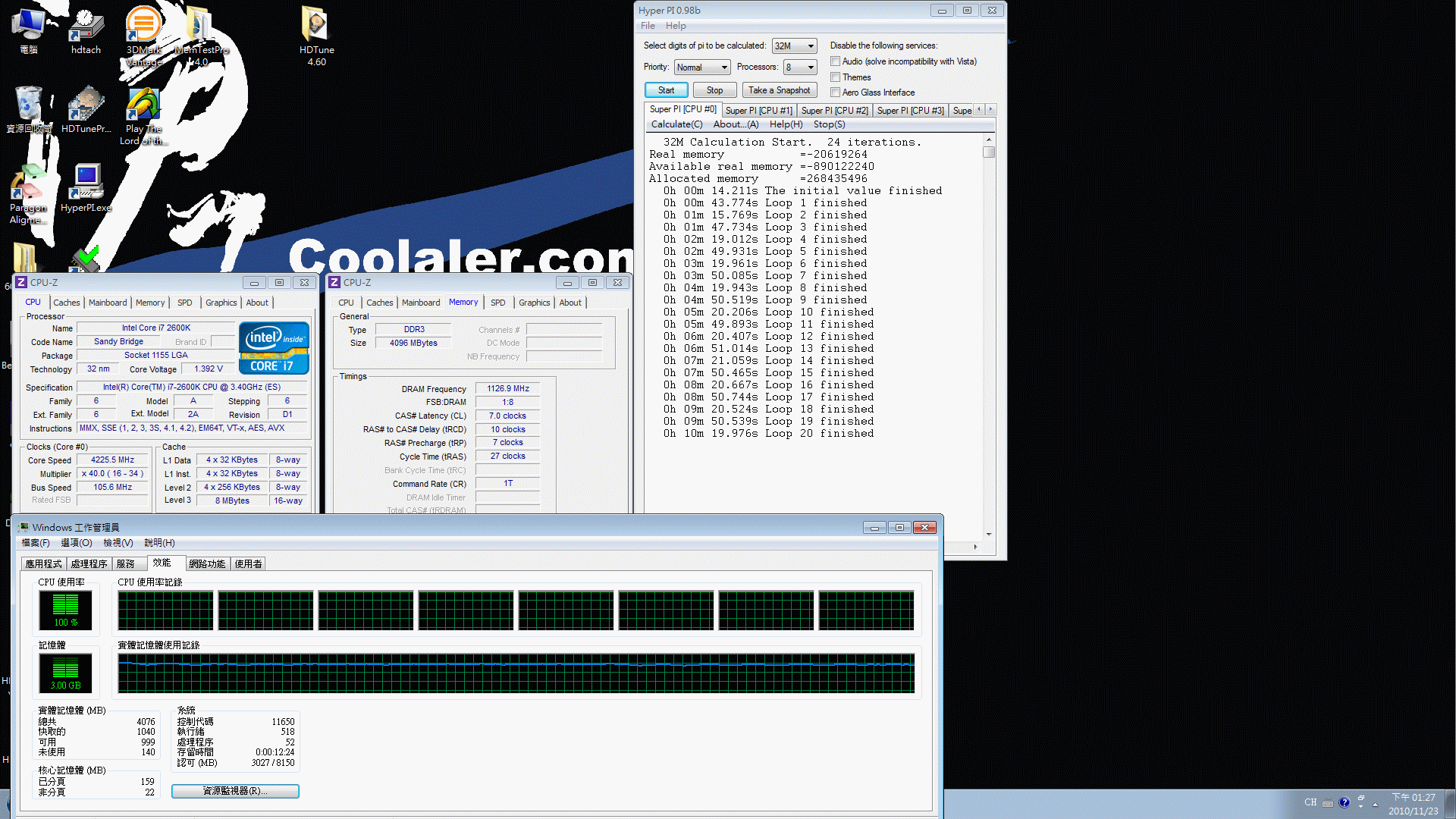Switch to the Super PI [CPU #2] tab
1456x819 pixels.
[x=834, y=110]
